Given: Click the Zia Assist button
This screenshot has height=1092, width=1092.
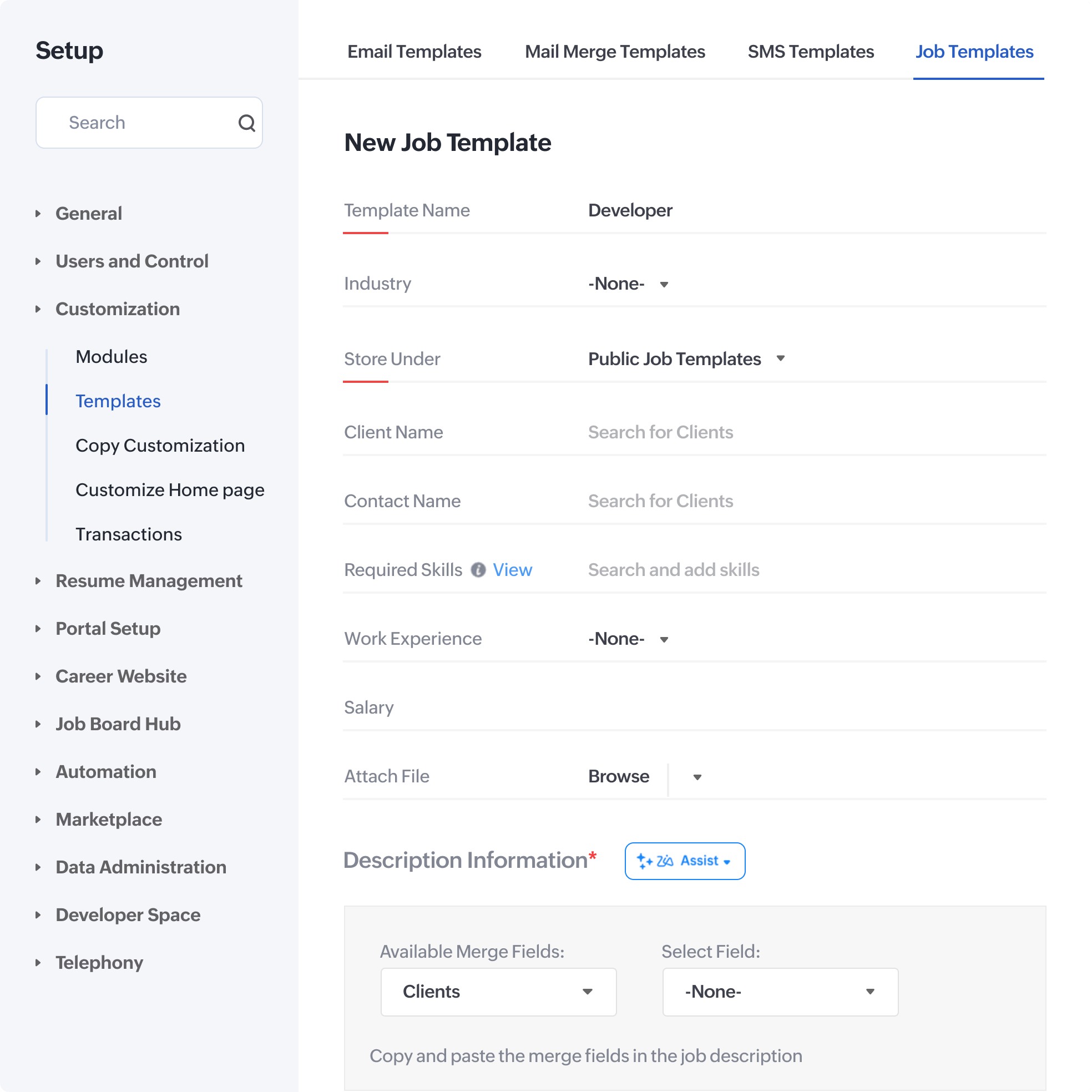Looking at the screenshot, I should click(x=685, y=861).
